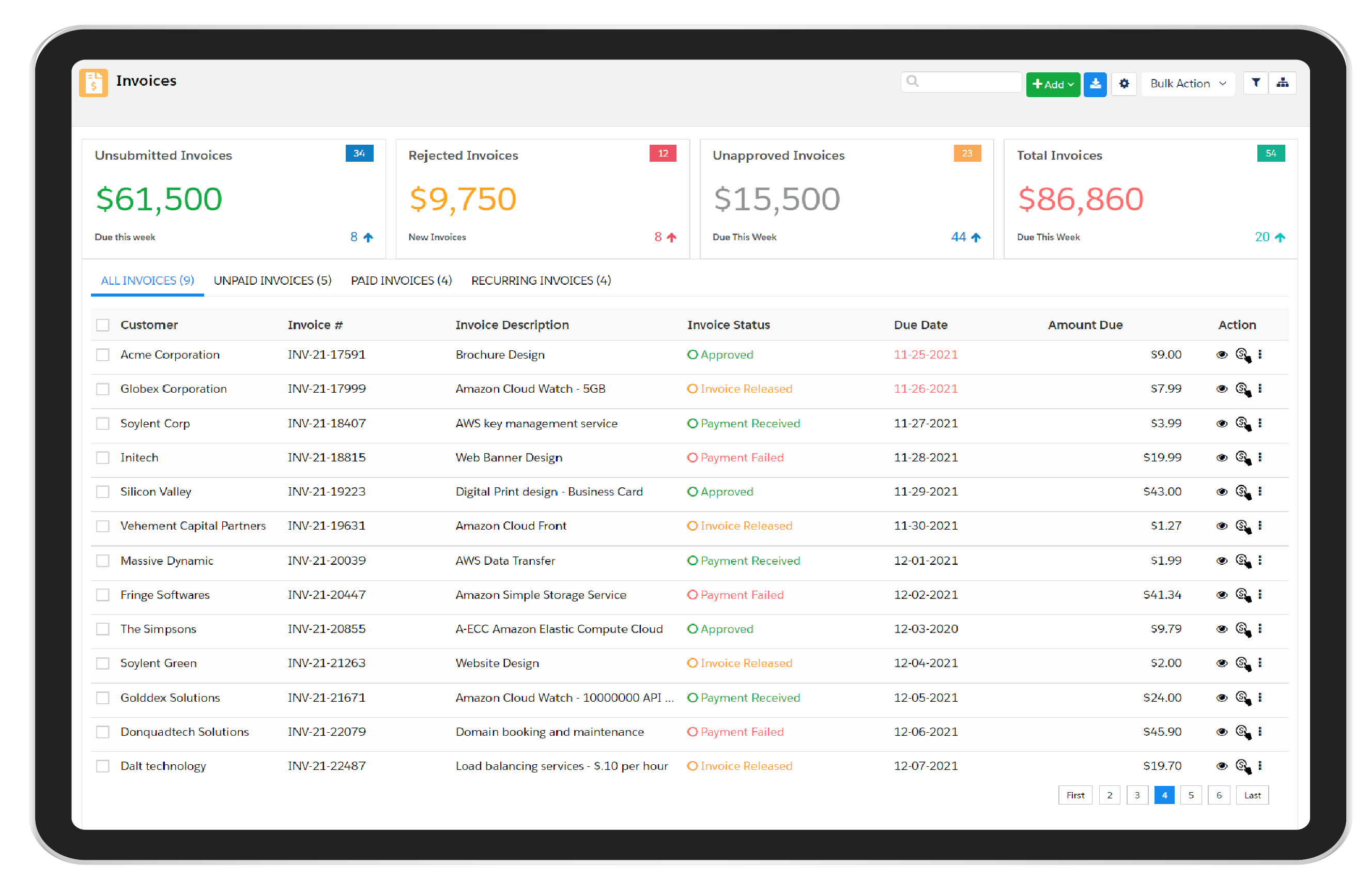Expand the Bulk Action dropdown
1370x896 pixels.
pyautogui.click(x=1188, y=83)
